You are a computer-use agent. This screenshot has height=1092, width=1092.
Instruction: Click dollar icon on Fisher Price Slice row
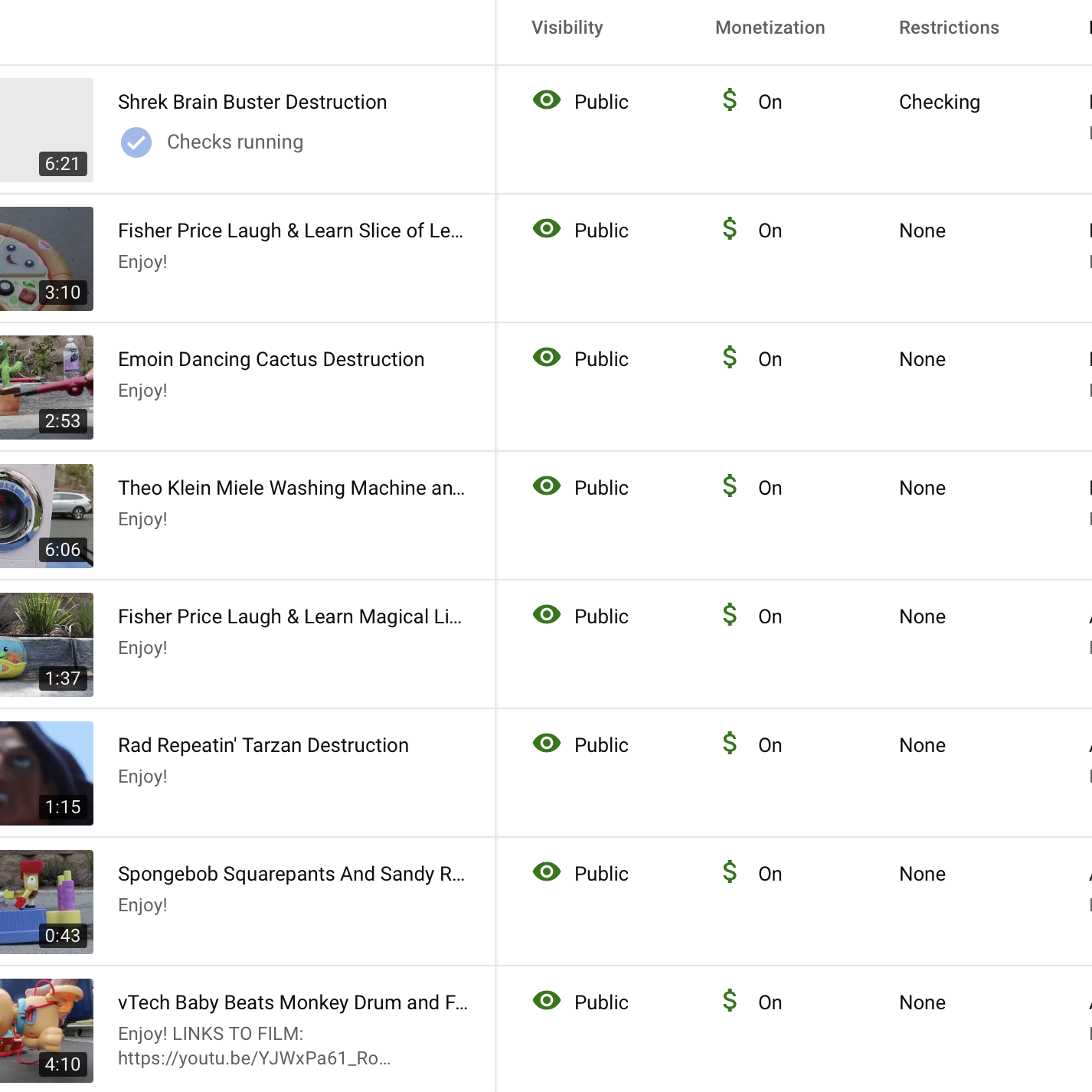(730, 228)
